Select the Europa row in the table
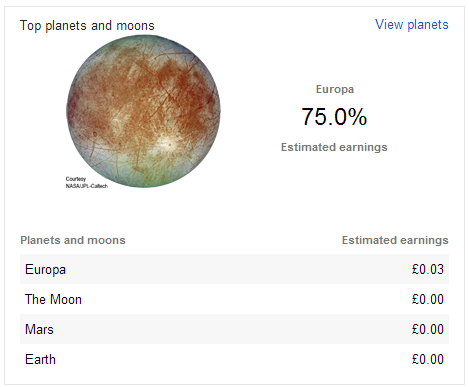469x387 pixels. [234, 269]
